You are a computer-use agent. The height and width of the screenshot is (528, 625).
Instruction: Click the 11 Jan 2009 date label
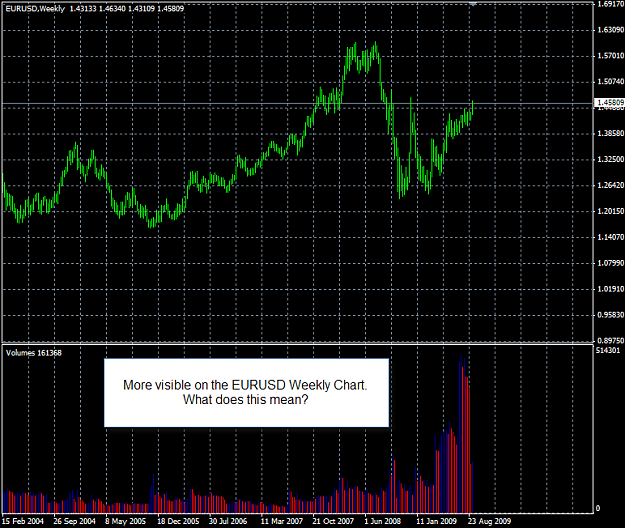coord(436,521)
